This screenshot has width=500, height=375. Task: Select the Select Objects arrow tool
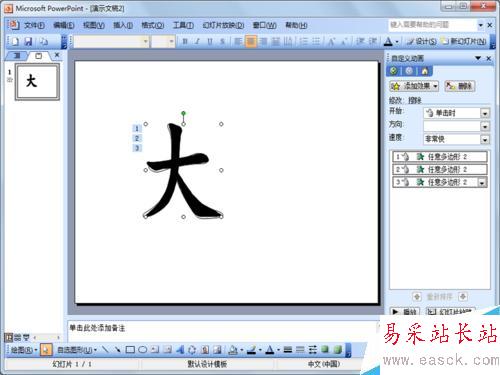[46, 350]
